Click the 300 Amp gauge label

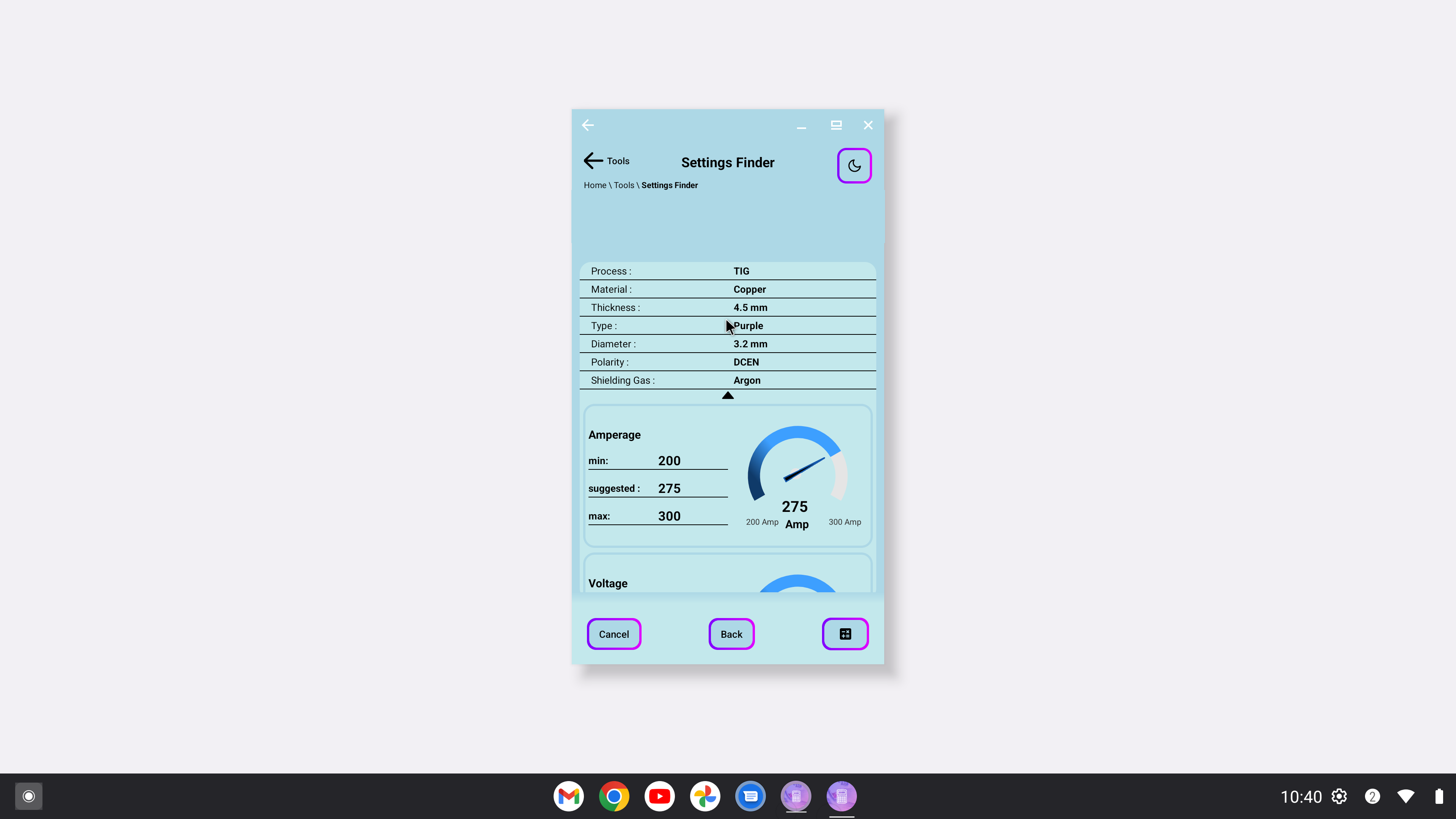(844, 522)
